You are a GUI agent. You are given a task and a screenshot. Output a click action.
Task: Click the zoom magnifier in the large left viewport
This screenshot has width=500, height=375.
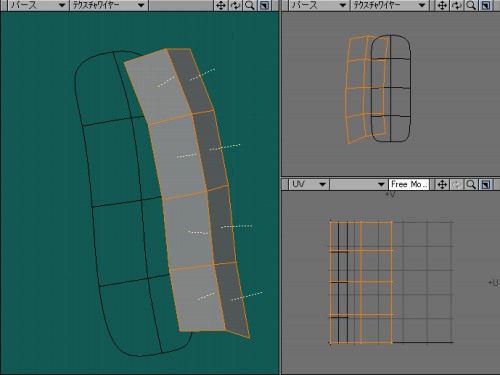(250, 5)
